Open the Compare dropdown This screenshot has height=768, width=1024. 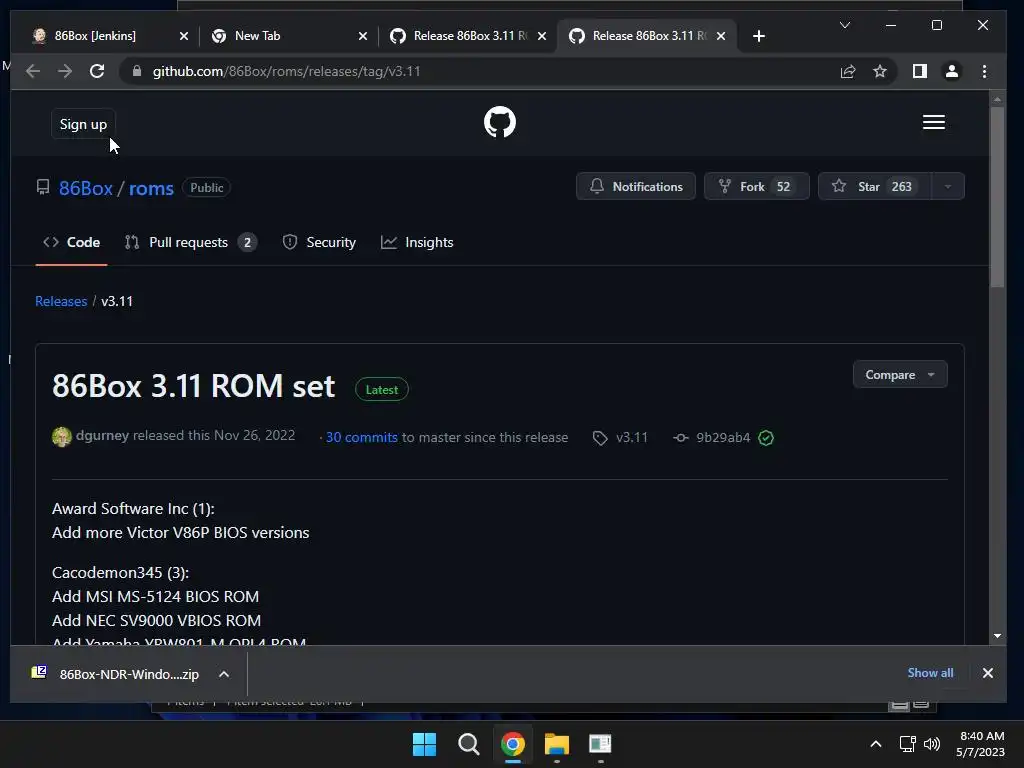[x=900, y=375]
